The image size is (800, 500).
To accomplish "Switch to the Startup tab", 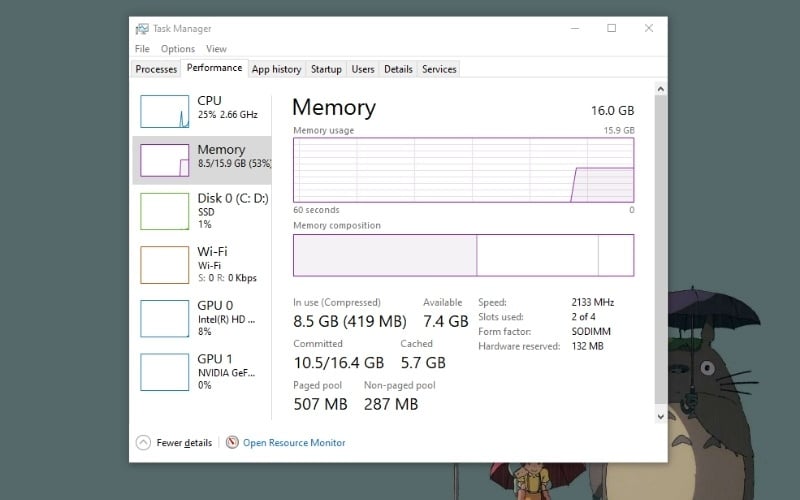I will tap(327, 69).
